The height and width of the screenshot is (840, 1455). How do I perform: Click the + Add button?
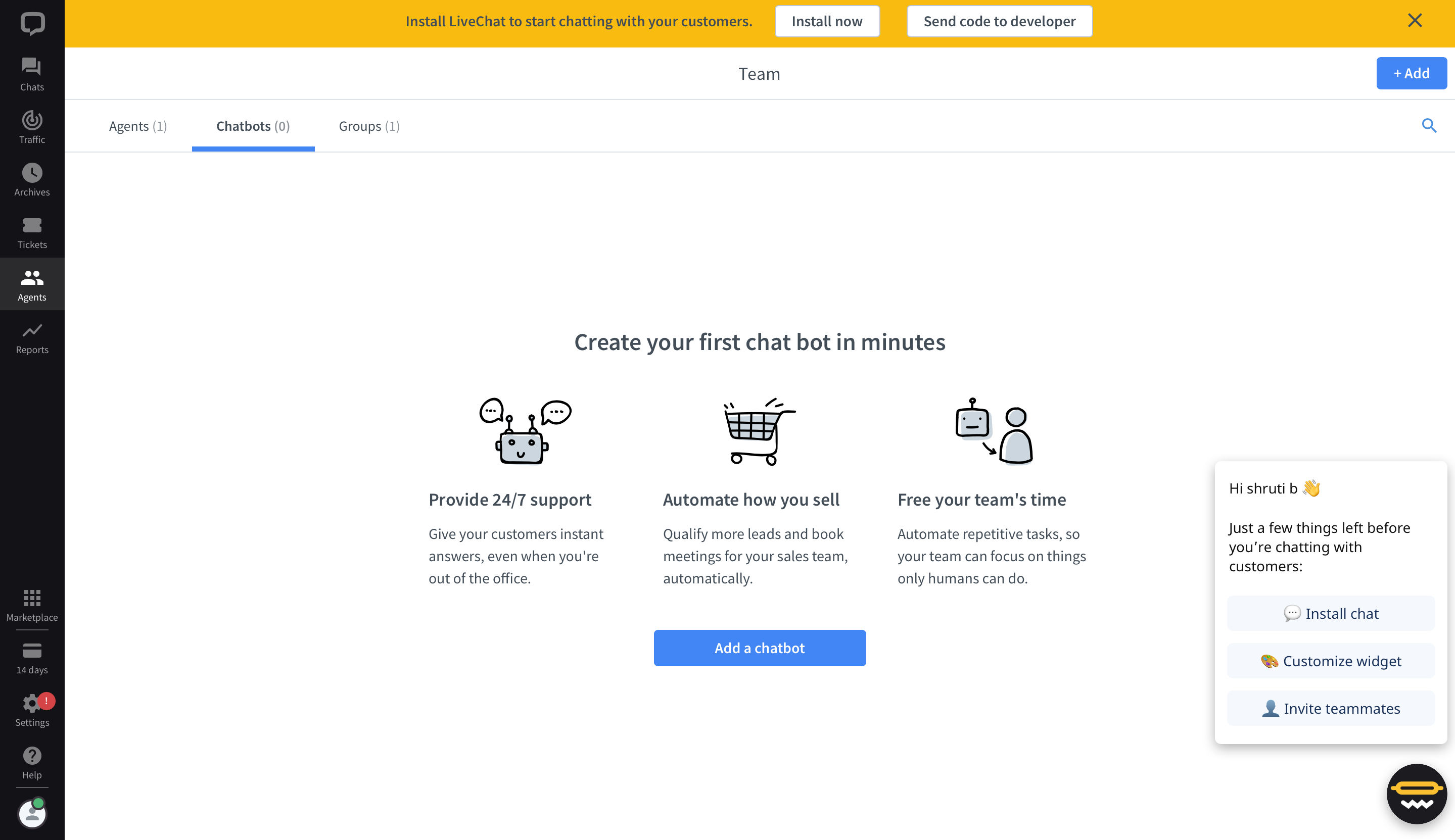(x=1411, y=73)
